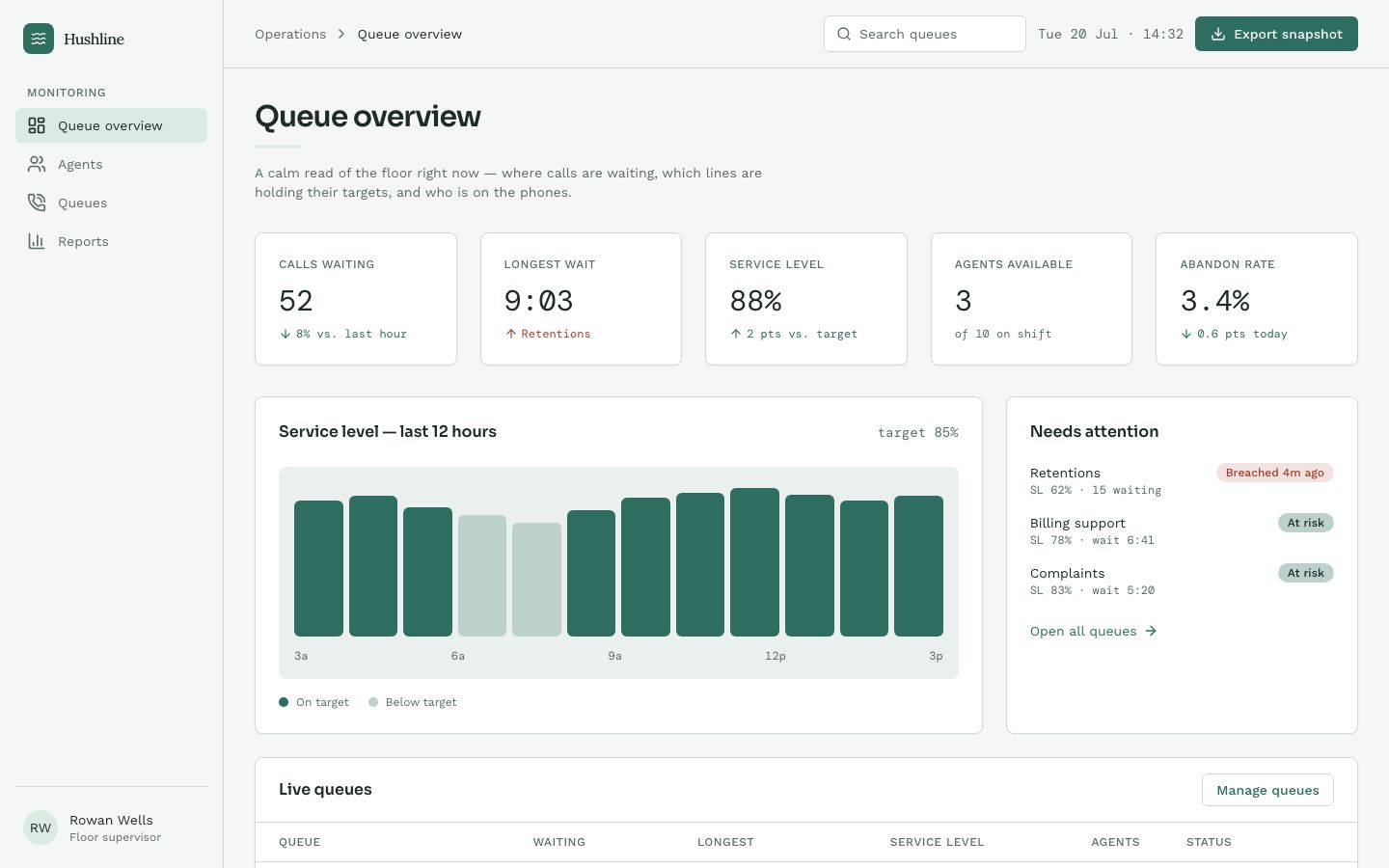Click up arrow beside 2 pts vs. target
1389x868 pixels.
click(x=736, y=334)
